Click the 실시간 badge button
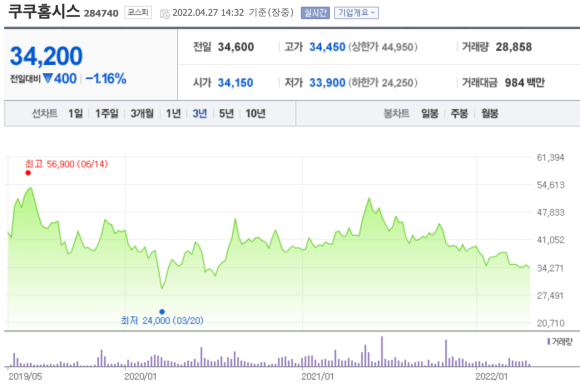The image size is (580, 388). (x=315, y=13)
